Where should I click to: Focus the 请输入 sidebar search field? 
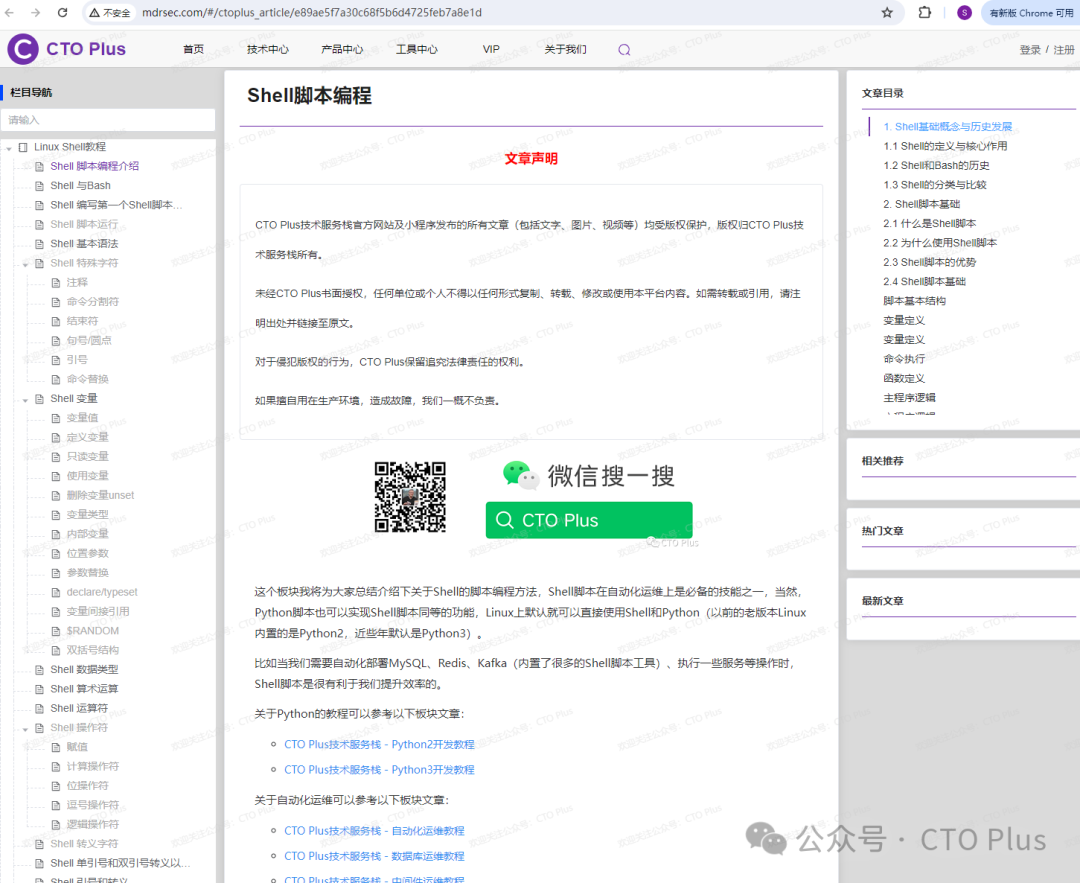click(x=108, y=120)
